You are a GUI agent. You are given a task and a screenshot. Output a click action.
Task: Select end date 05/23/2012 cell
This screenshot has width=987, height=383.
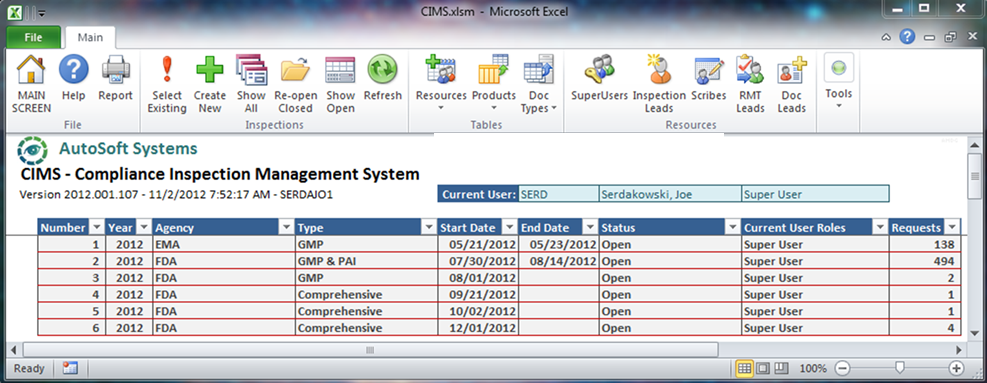(558, 244)
